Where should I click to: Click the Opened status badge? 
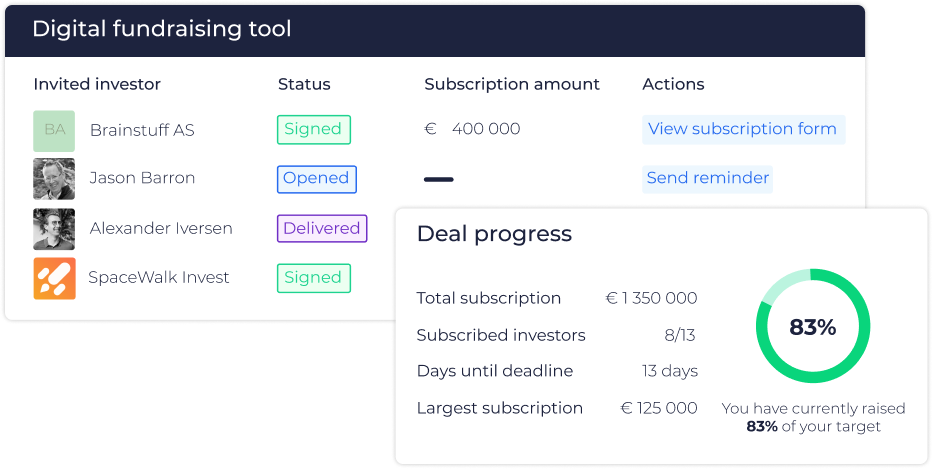(x=317, y=179)
